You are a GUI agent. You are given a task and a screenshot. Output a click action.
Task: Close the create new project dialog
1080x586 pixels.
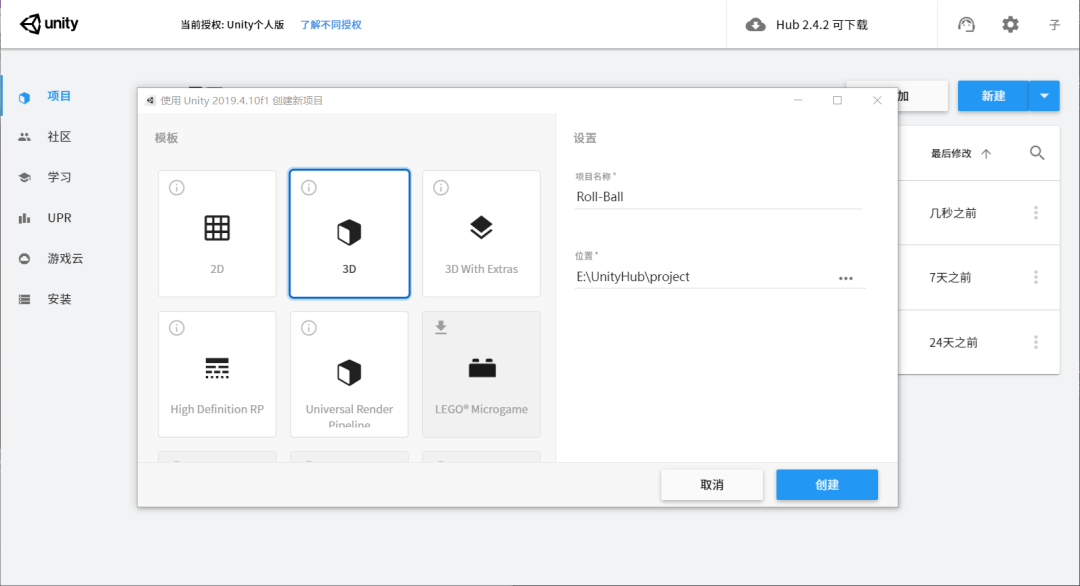pyautogui.click(x=877, y=101)
